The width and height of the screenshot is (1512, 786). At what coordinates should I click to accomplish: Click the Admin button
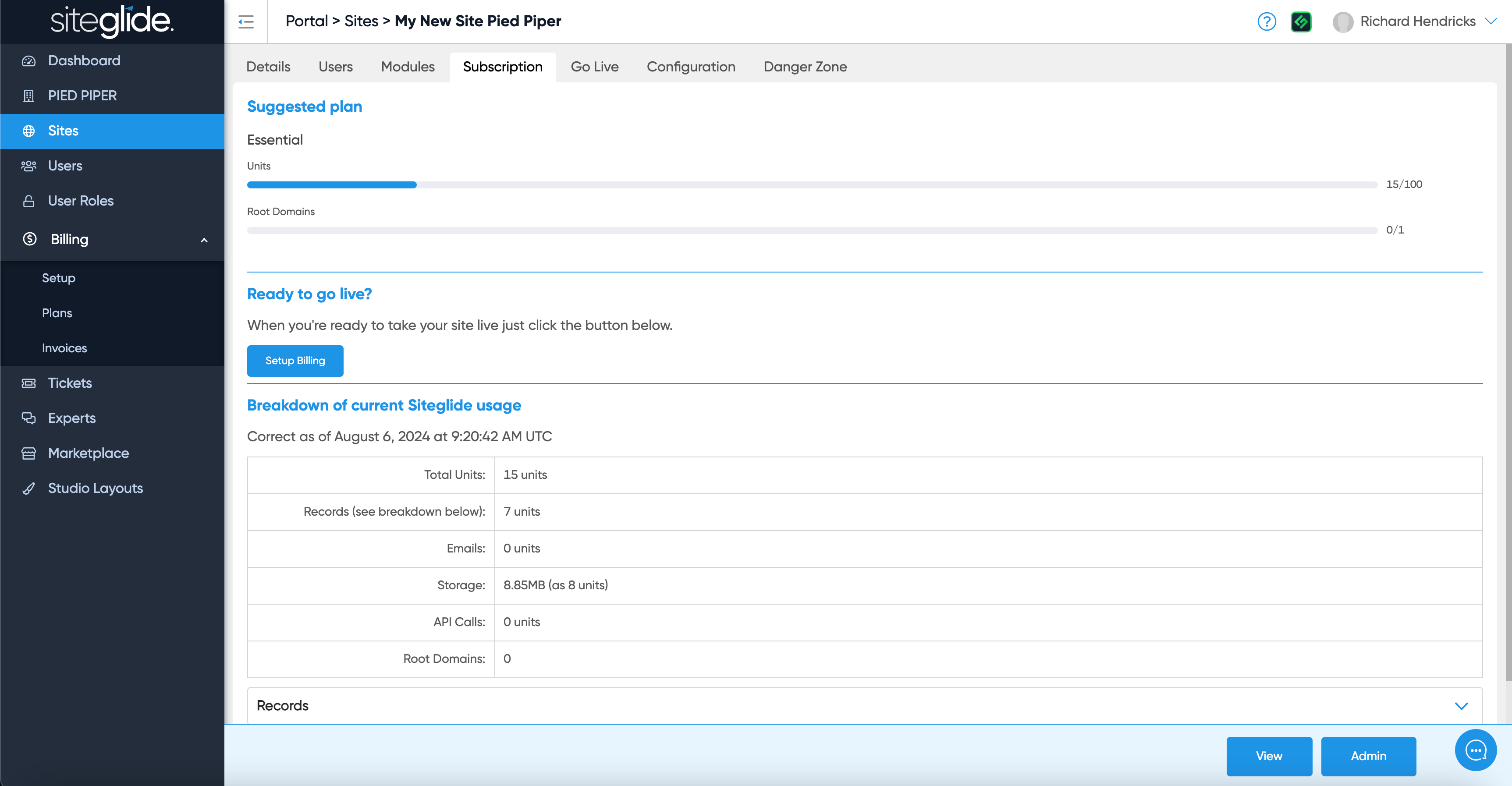[x=1369, y=756]
